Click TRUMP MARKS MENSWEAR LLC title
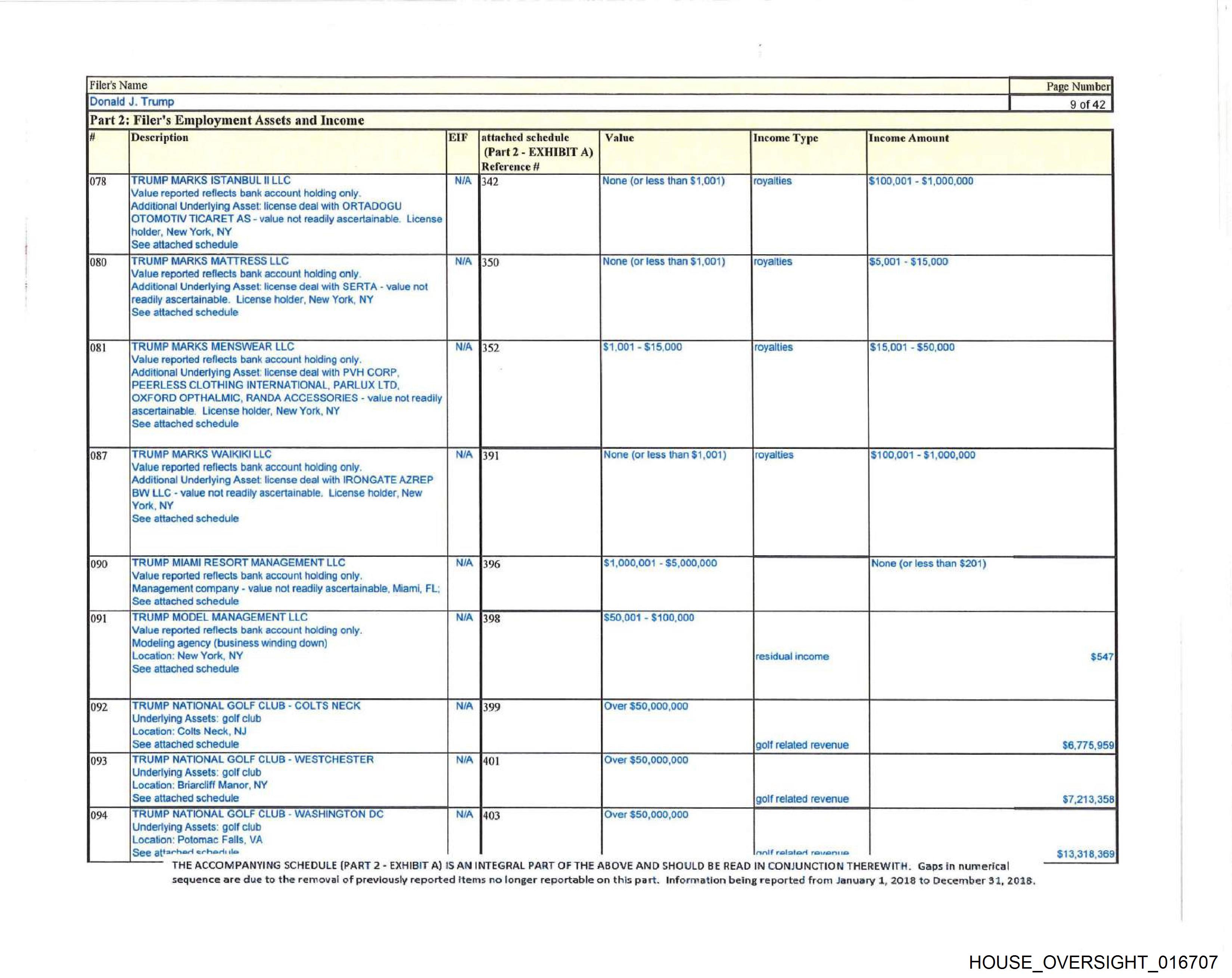The height and width of the screenshot is (978, 1232). click(x=212, y=347)
